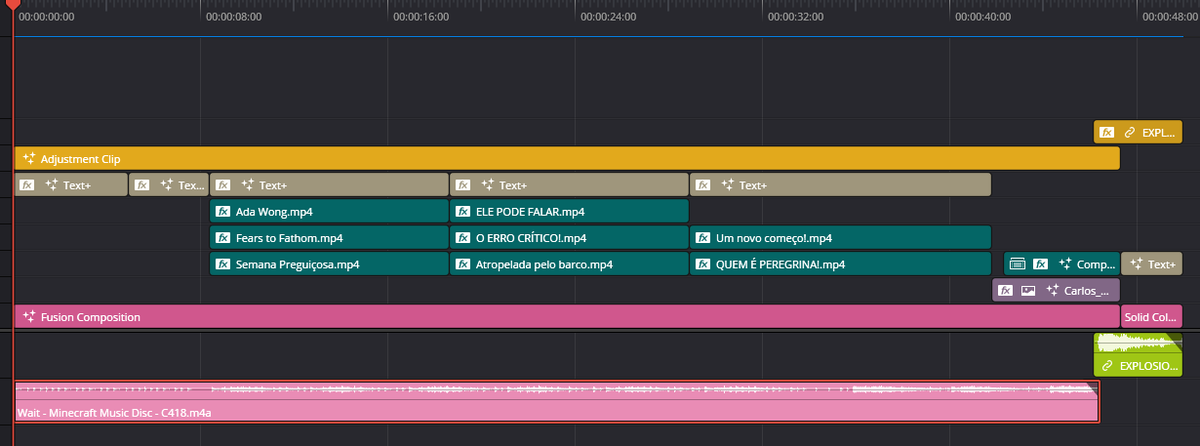Click the fx badge on the Comp... clip
The height and width of the screenshot is (446, 1200).
click(1040, 264)
